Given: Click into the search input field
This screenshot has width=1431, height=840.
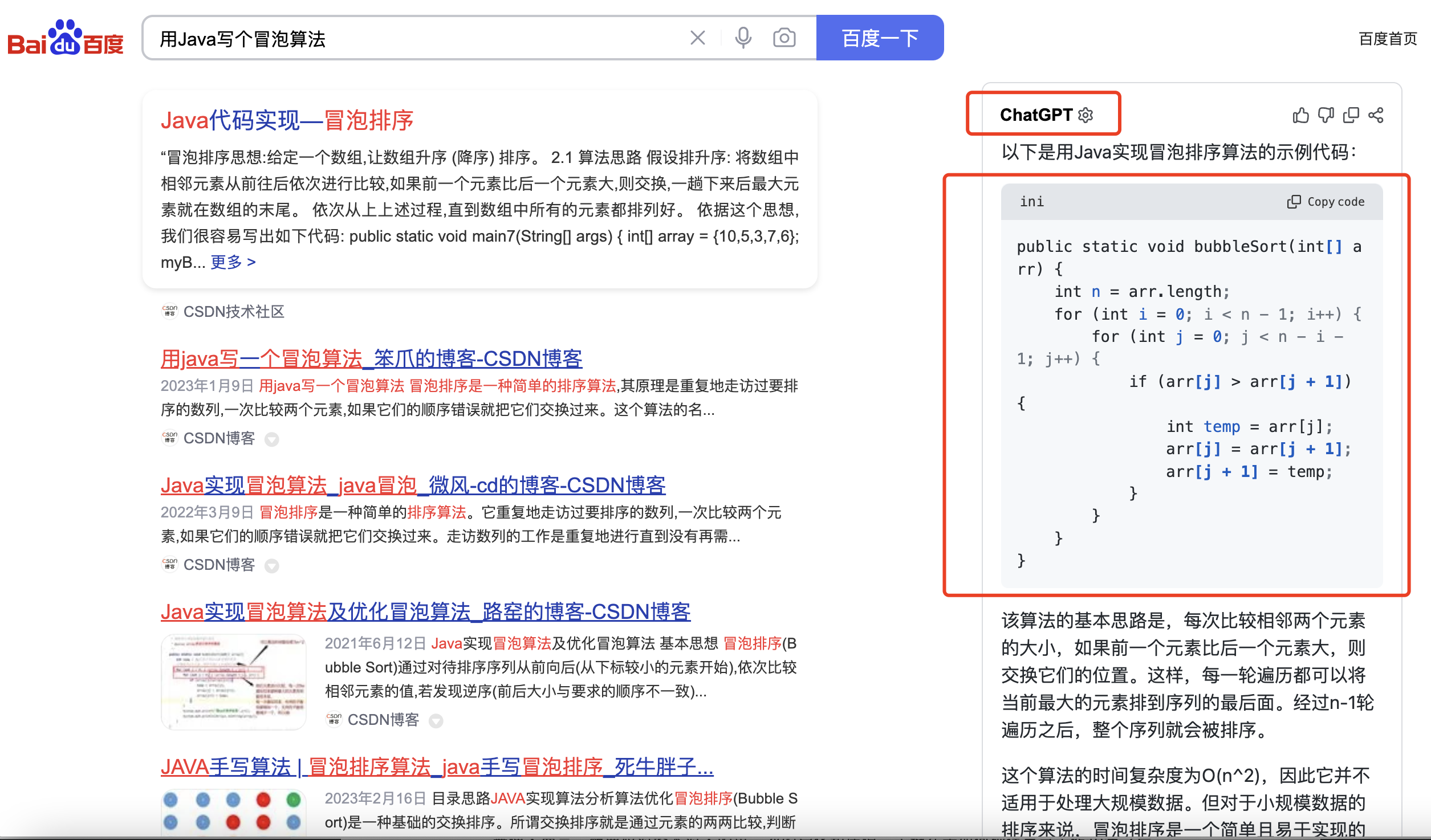Looking at the screenshot, I should (x=399, y=39).
